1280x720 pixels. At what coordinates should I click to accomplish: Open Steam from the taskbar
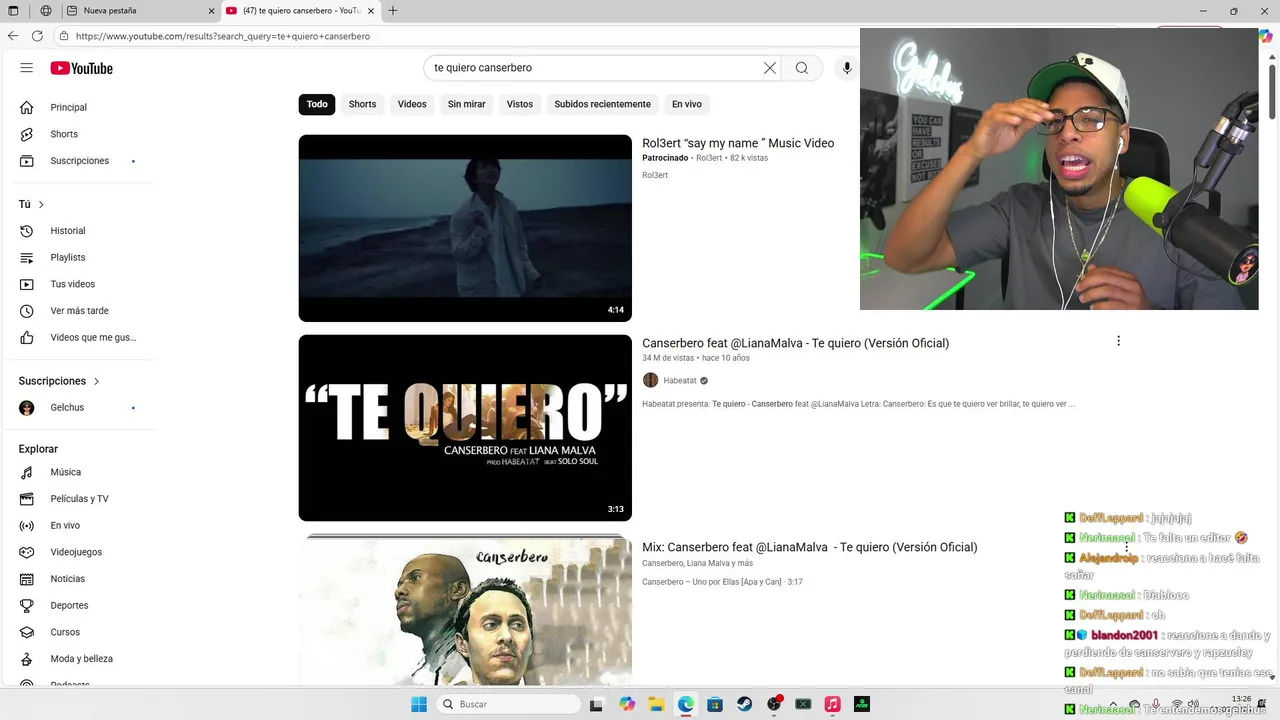click(x=745, y=704)
